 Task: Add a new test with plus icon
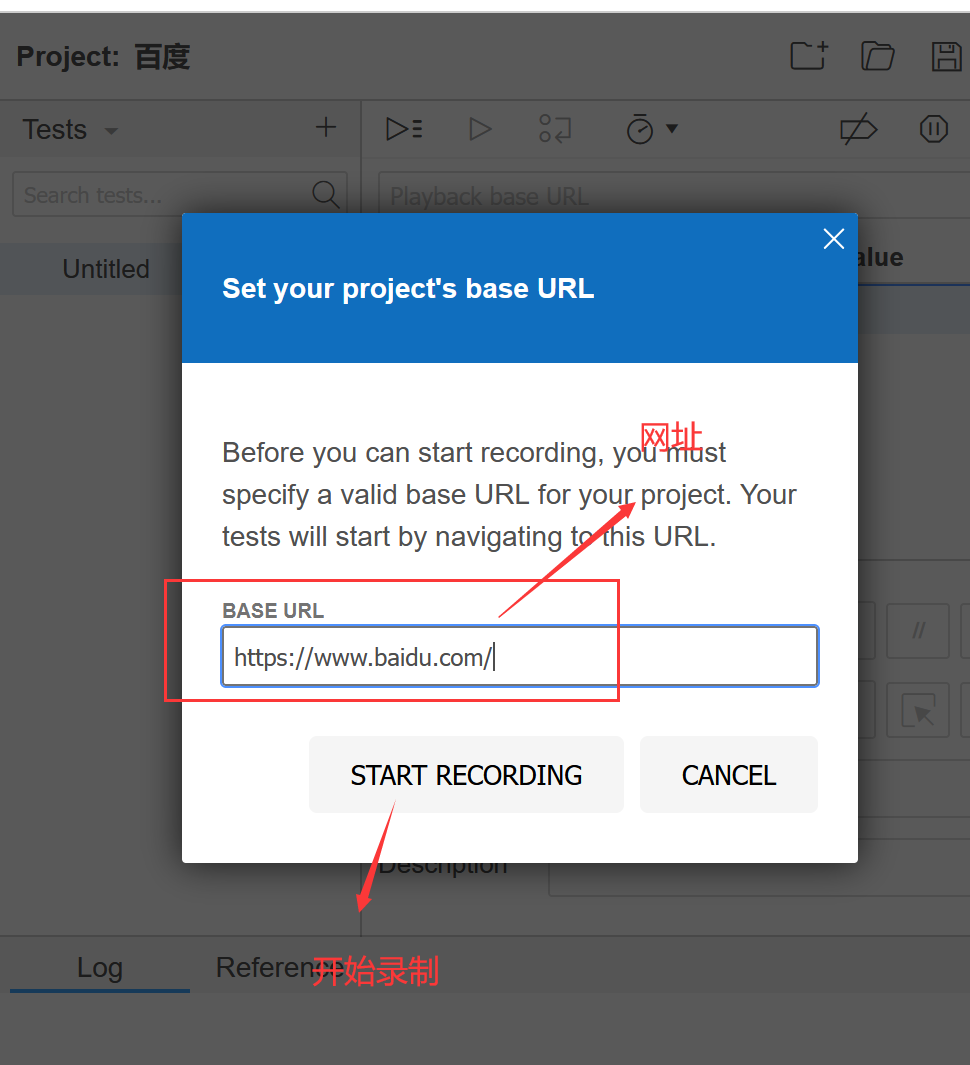coord(326,127)
